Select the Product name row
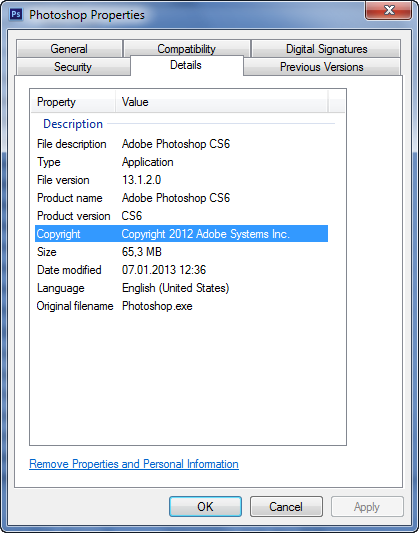The image size is (419, 533). 181,198
